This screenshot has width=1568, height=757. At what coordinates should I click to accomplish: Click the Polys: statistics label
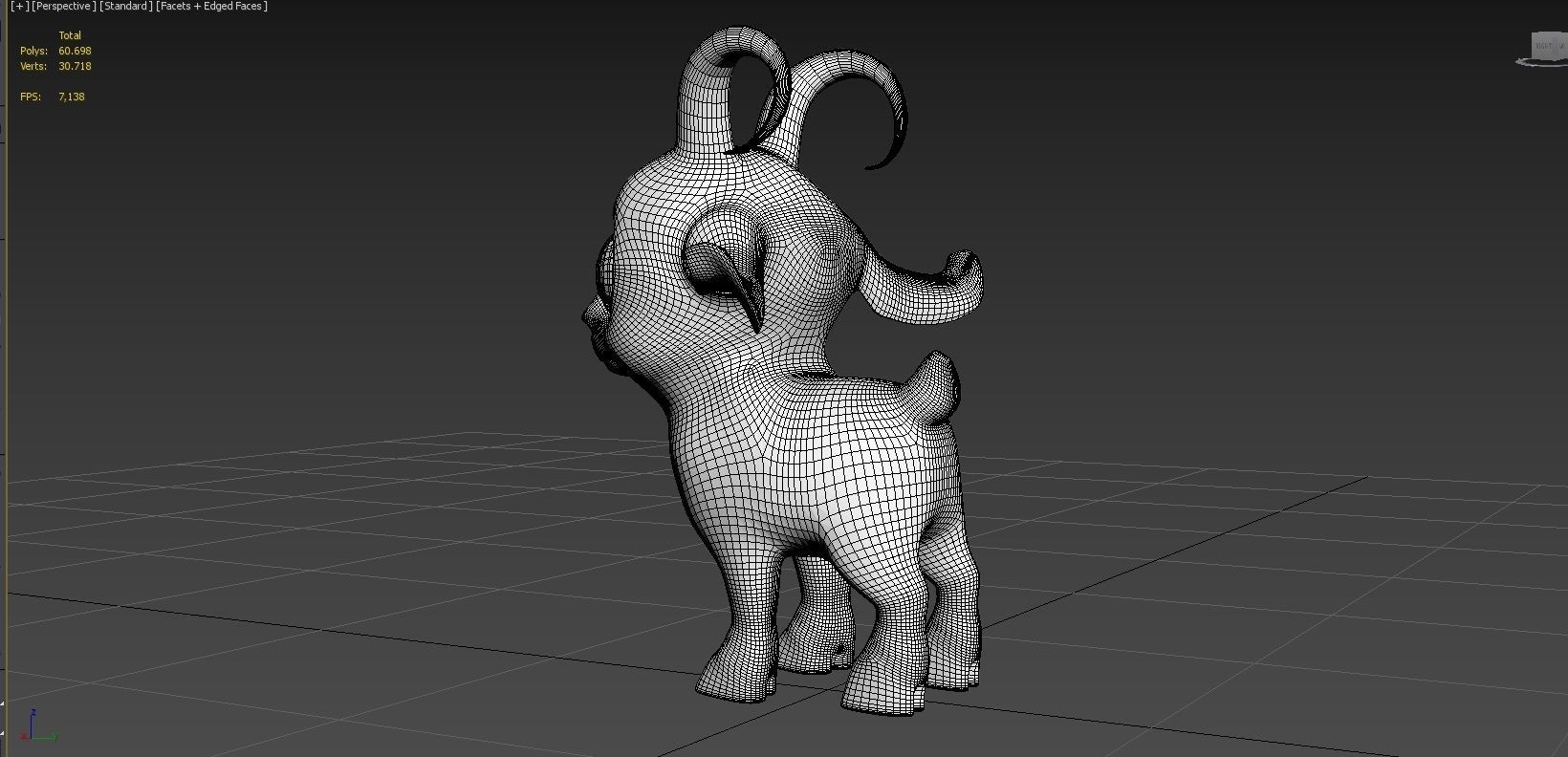tap(33, 51)
